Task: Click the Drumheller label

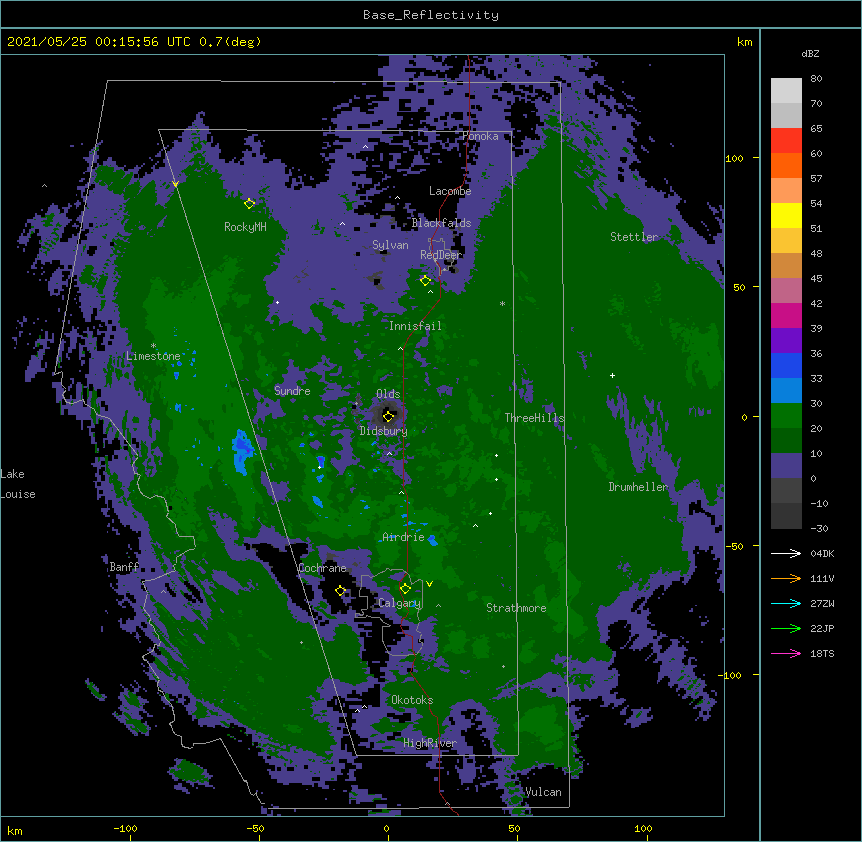Action: click(x=638, y=487)
